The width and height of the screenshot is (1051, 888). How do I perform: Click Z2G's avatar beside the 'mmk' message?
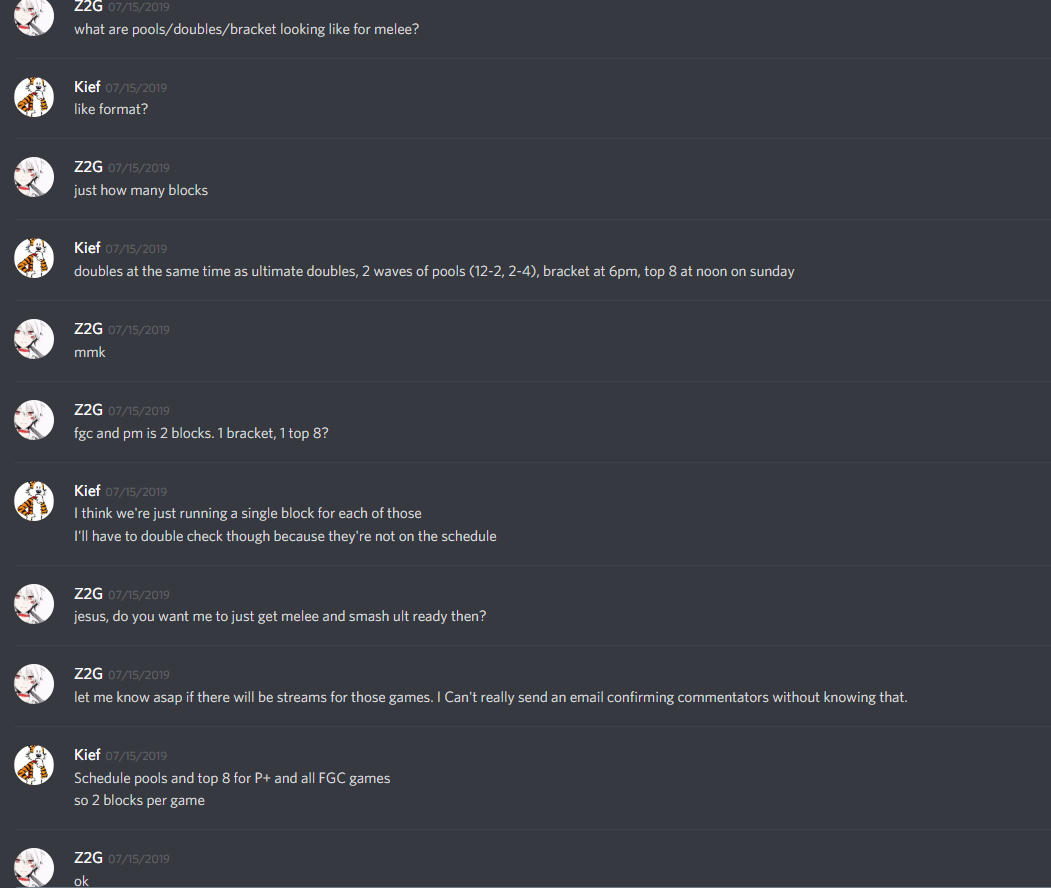pyautogui.click(x=34, y=339)
